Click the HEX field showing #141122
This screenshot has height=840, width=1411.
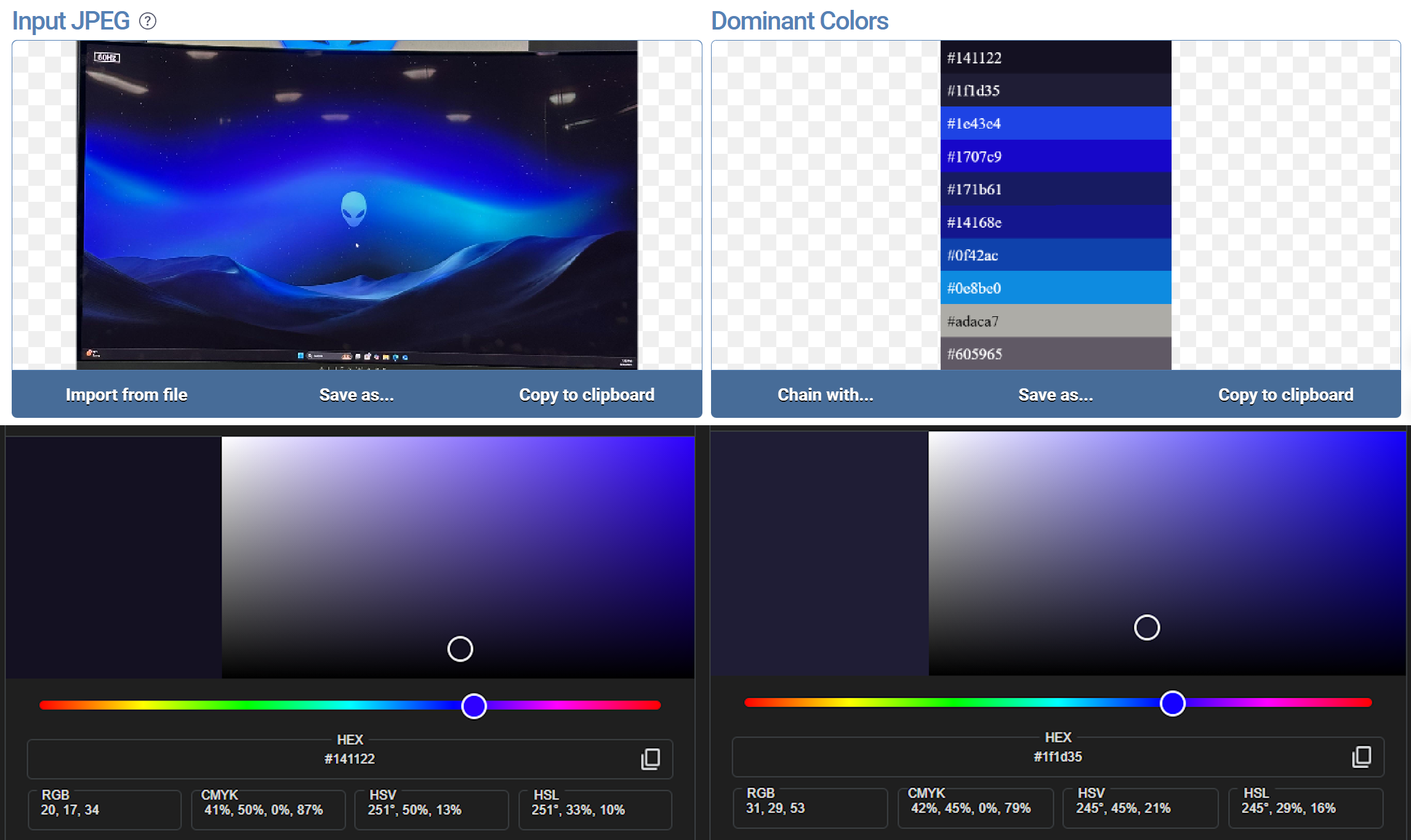[350, 759]
